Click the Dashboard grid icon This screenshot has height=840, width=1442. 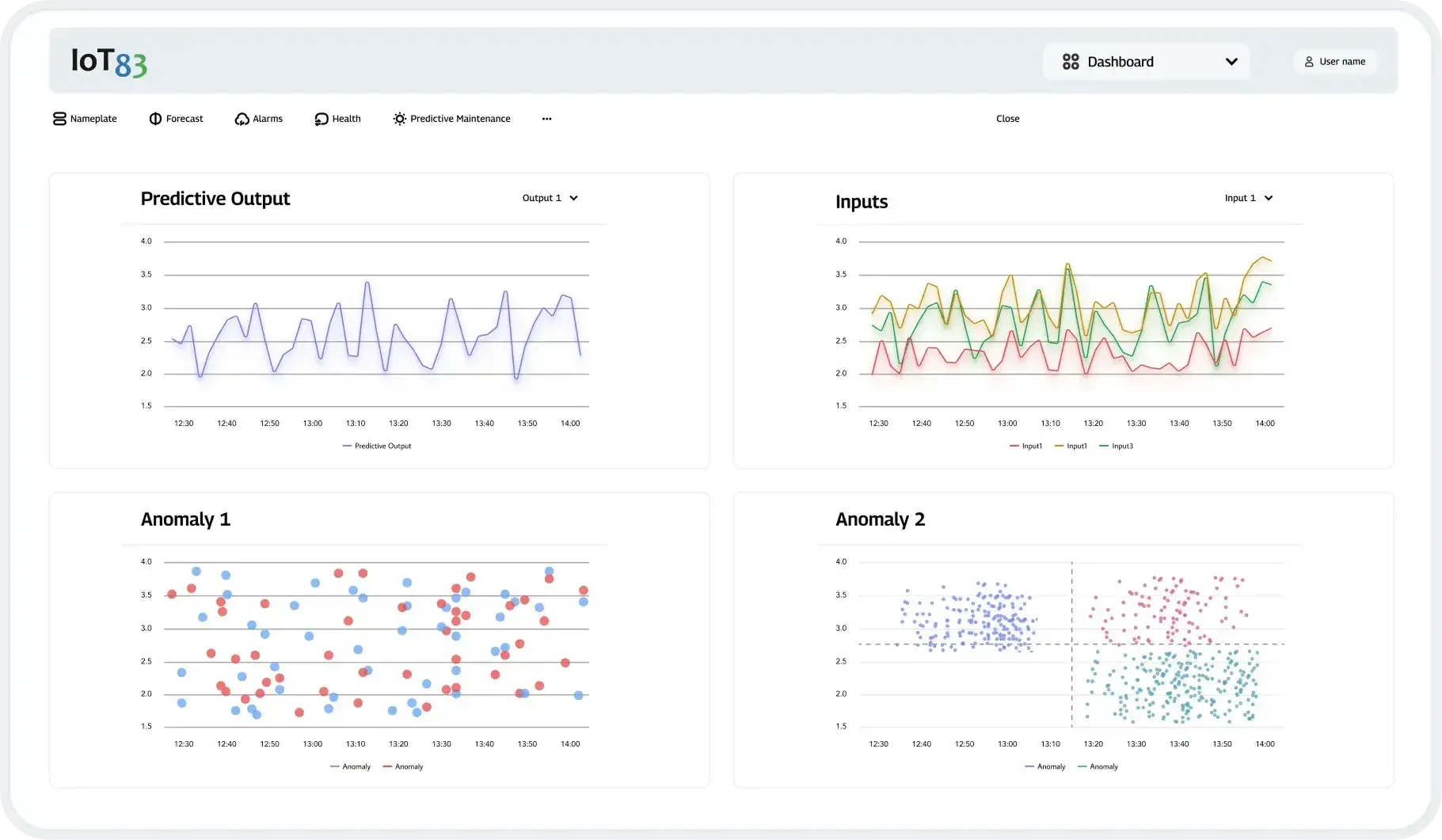click(x=1071, y=62)
